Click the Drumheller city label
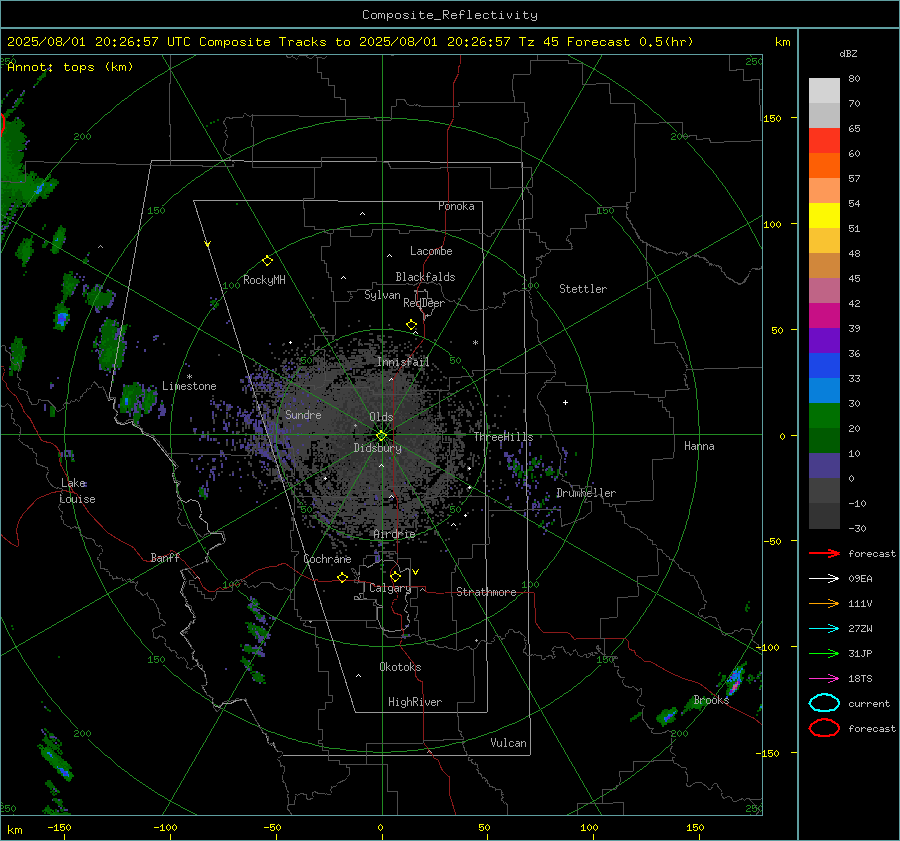The width and height of the screenshot is (900, 841). (x=586, y=493)
